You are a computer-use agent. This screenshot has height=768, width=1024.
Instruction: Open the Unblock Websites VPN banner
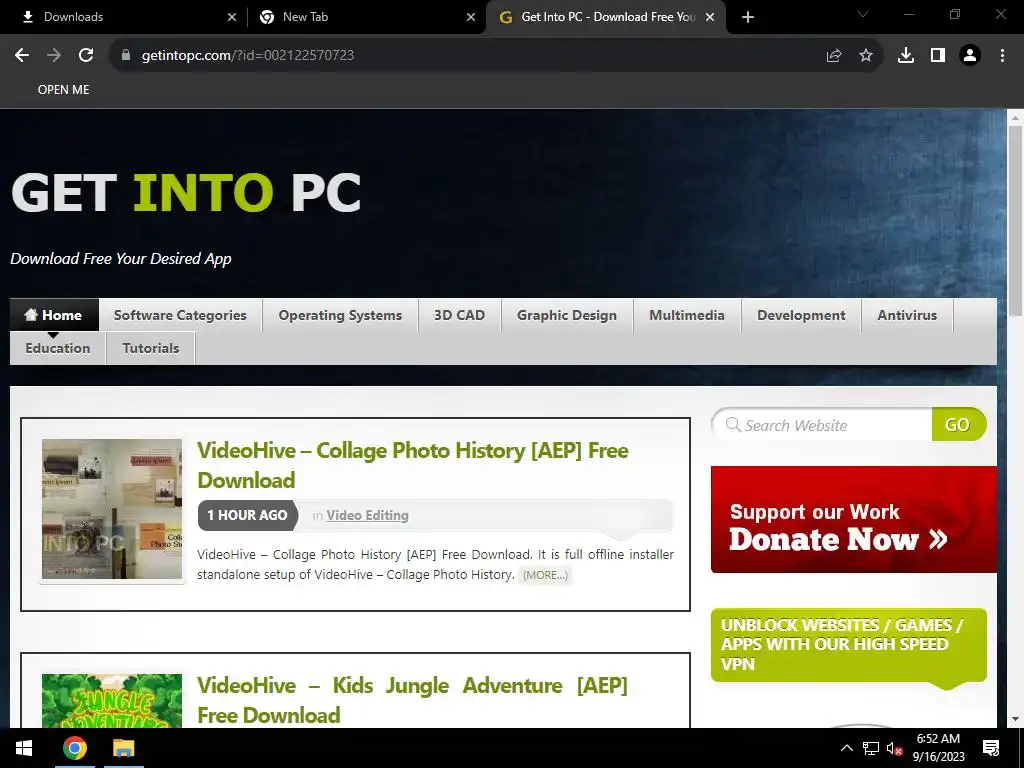pyautogui.click(x=848, y=645)
